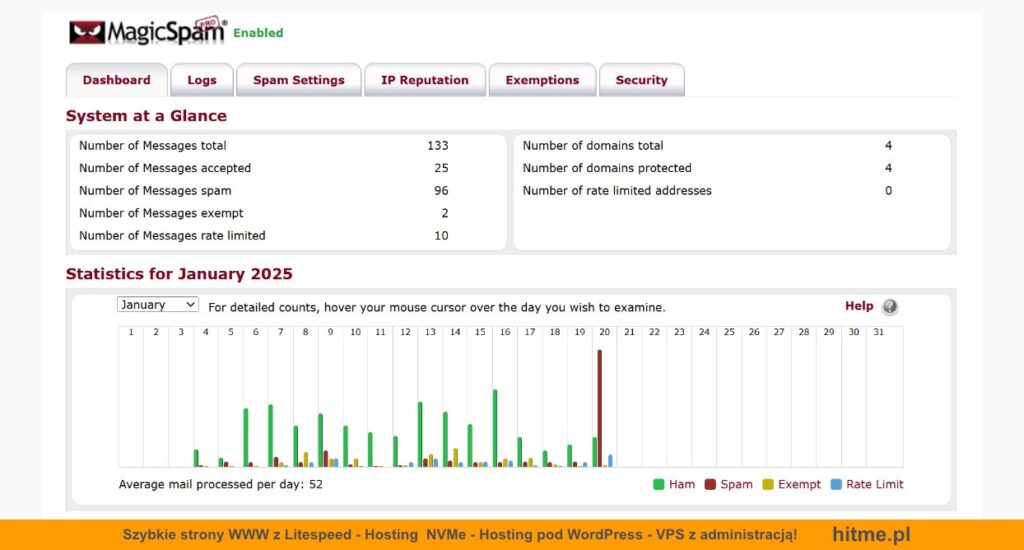Select the Exemptions tab

tap(542, 80)
